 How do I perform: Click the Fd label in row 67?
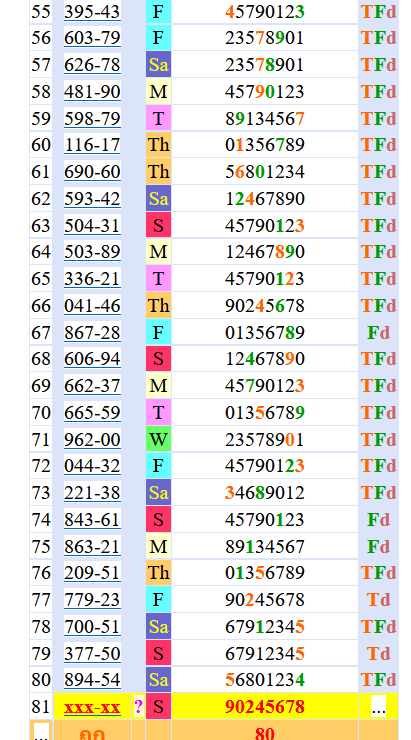tap(378, 333)
